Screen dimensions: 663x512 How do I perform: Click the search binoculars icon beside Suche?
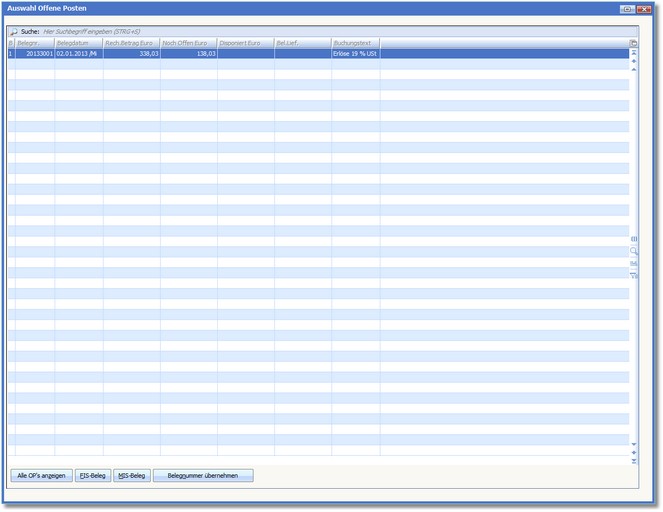tap(14, 32)
